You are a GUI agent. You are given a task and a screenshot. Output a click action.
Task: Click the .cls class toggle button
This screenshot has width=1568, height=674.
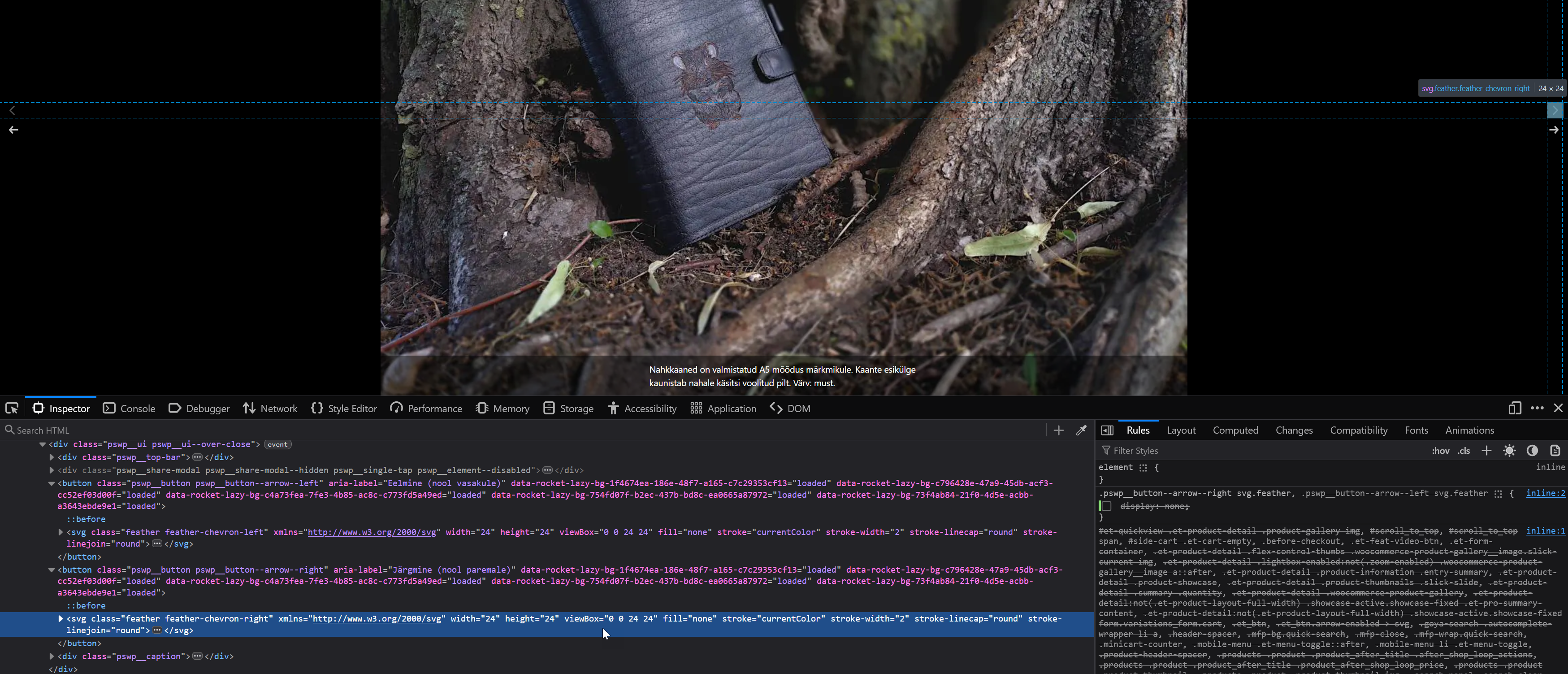tap(1464, 451)
